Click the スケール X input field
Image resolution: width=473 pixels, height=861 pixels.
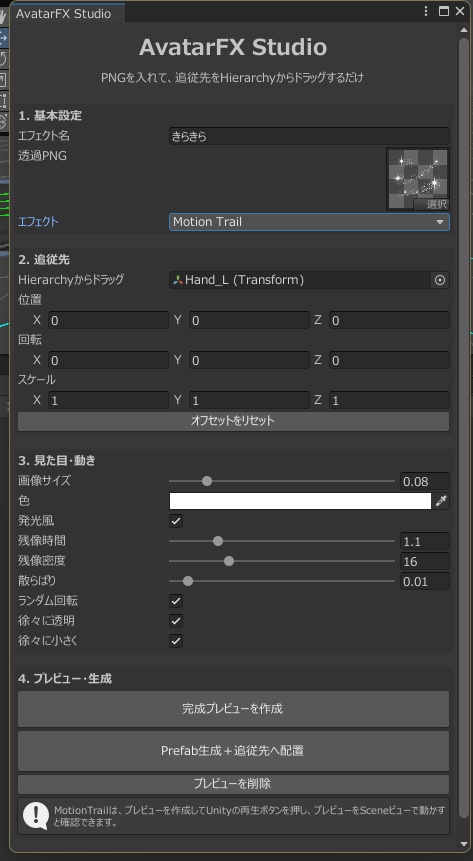(x=108, y=400)
